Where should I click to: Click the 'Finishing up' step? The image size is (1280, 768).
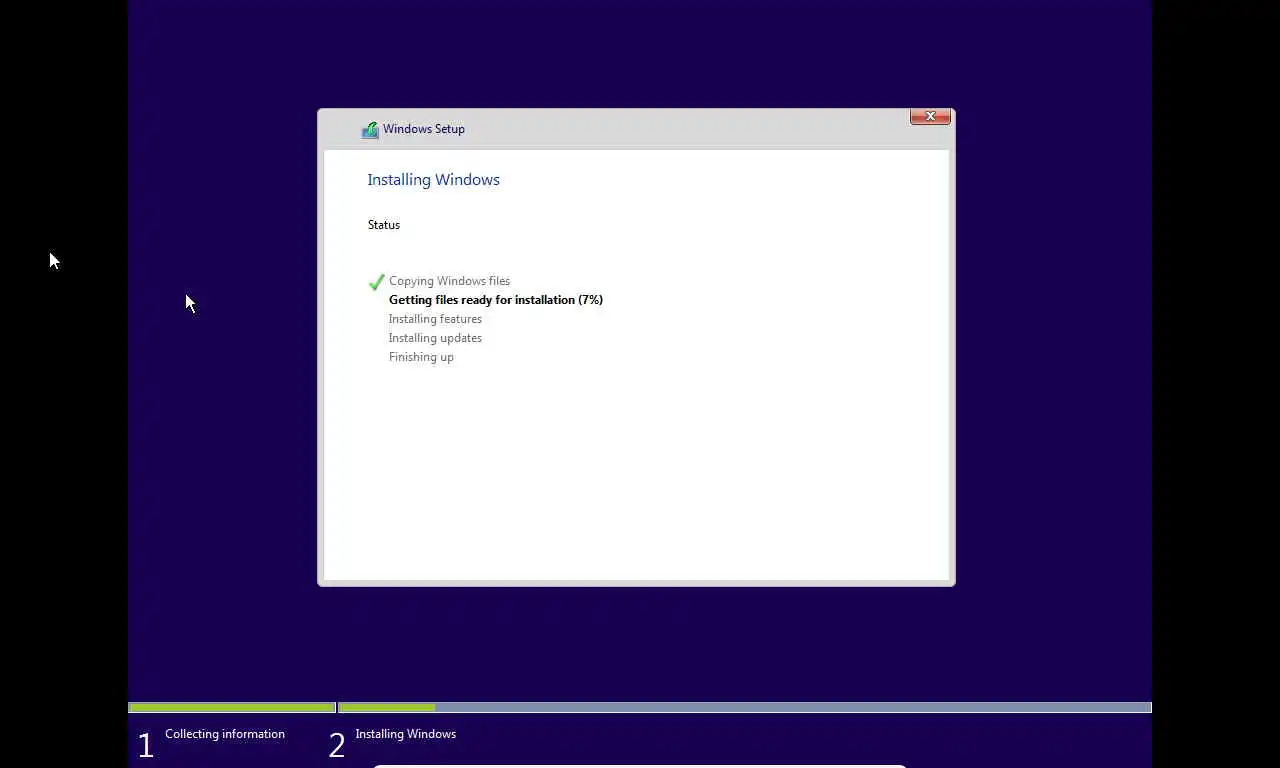coord(421,357)
